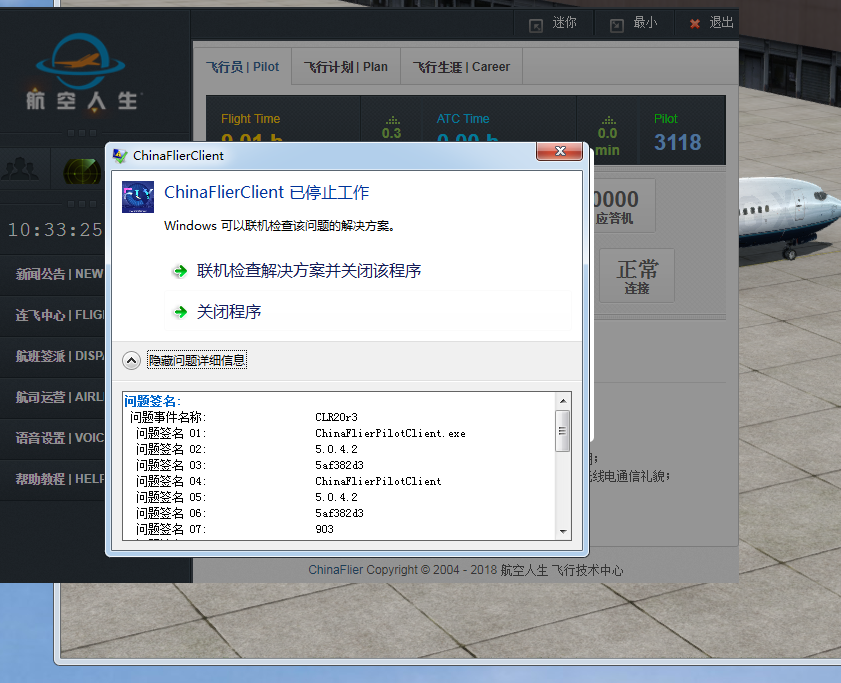
Task: Open the pilots group icon
Action: pyautogui.click(x=20, y=170)
